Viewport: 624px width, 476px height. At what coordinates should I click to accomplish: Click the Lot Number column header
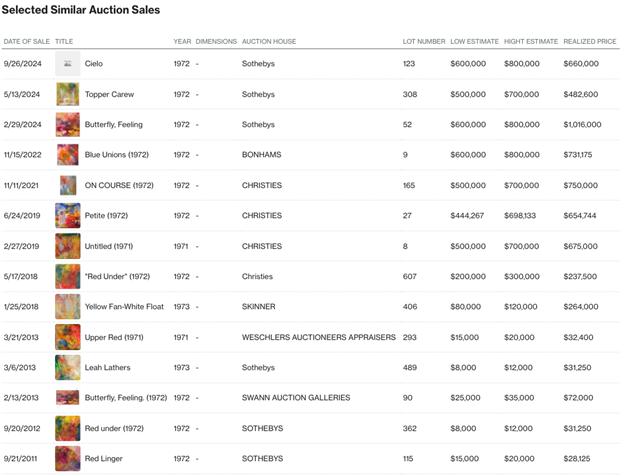coord(424,42)
